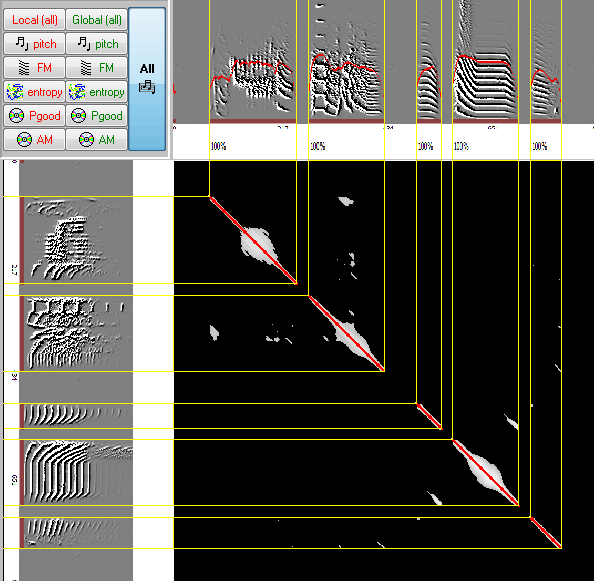Select the red Local AM button
The image size is (594, 581).
point(34,139)
